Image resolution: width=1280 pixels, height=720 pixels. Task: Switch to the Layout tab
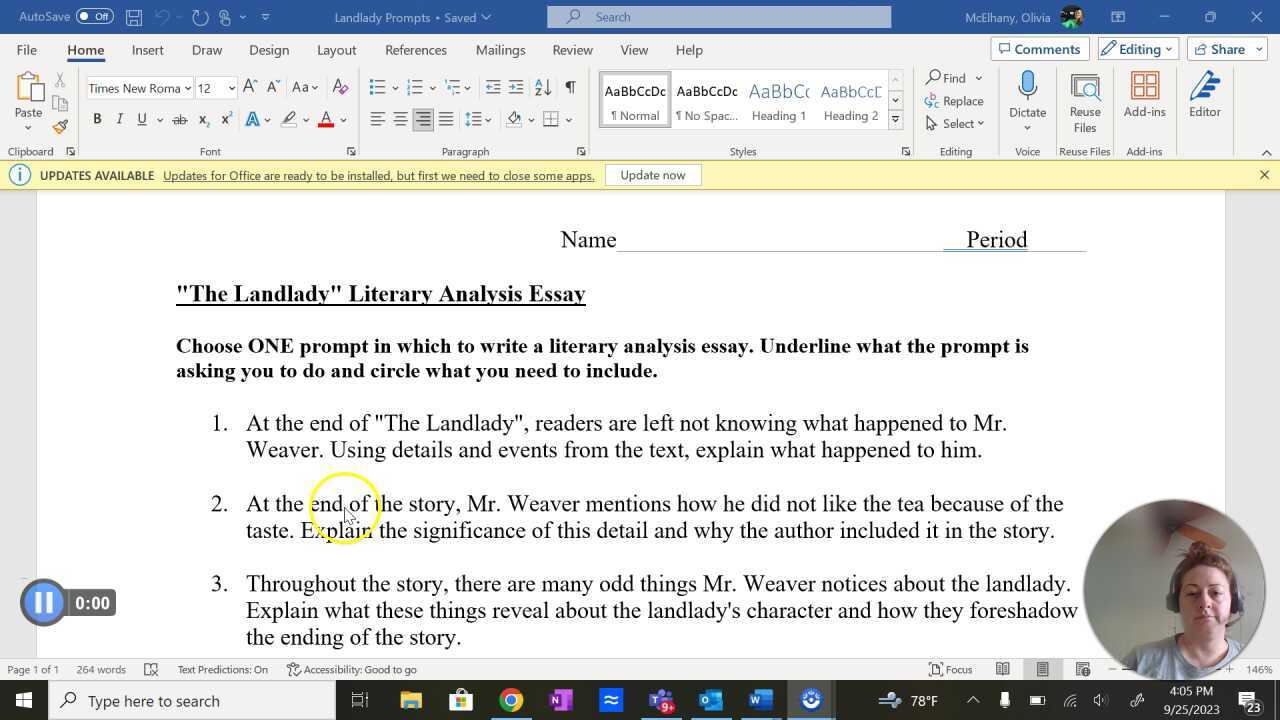click(336, 50)
